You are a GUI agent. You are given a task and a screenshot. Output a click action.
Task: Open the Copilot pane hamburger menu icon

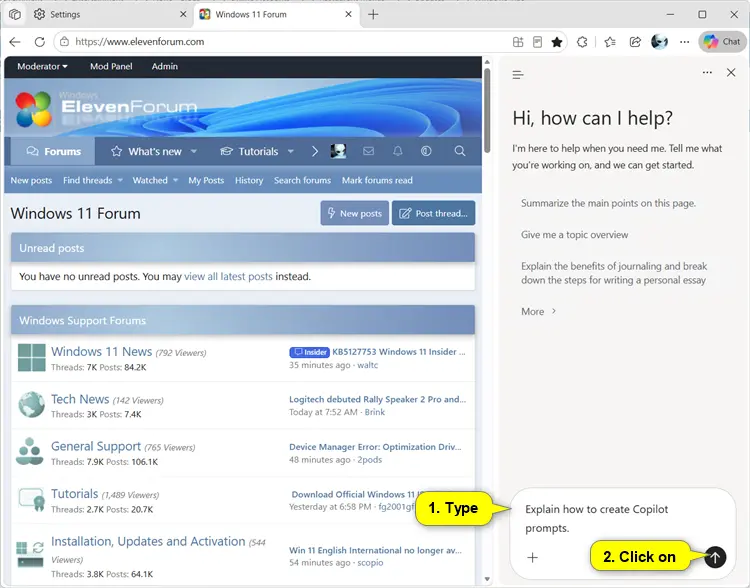[518, 75]
